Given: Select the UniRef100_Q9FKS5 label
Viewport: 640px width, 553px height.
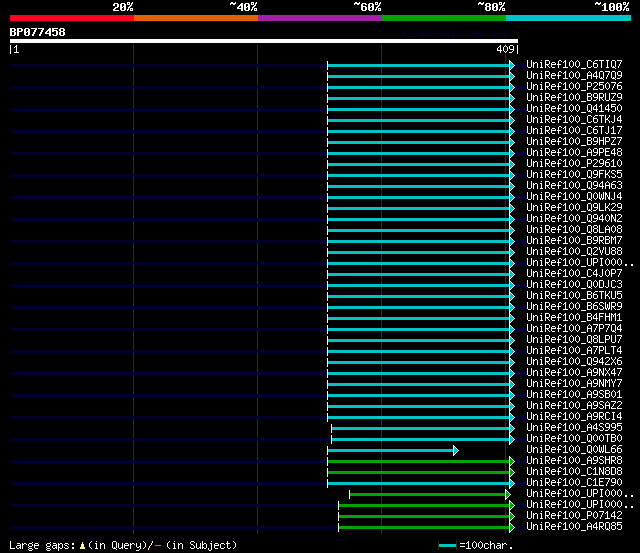Looking at the screenshot, I should coord(574,175).
